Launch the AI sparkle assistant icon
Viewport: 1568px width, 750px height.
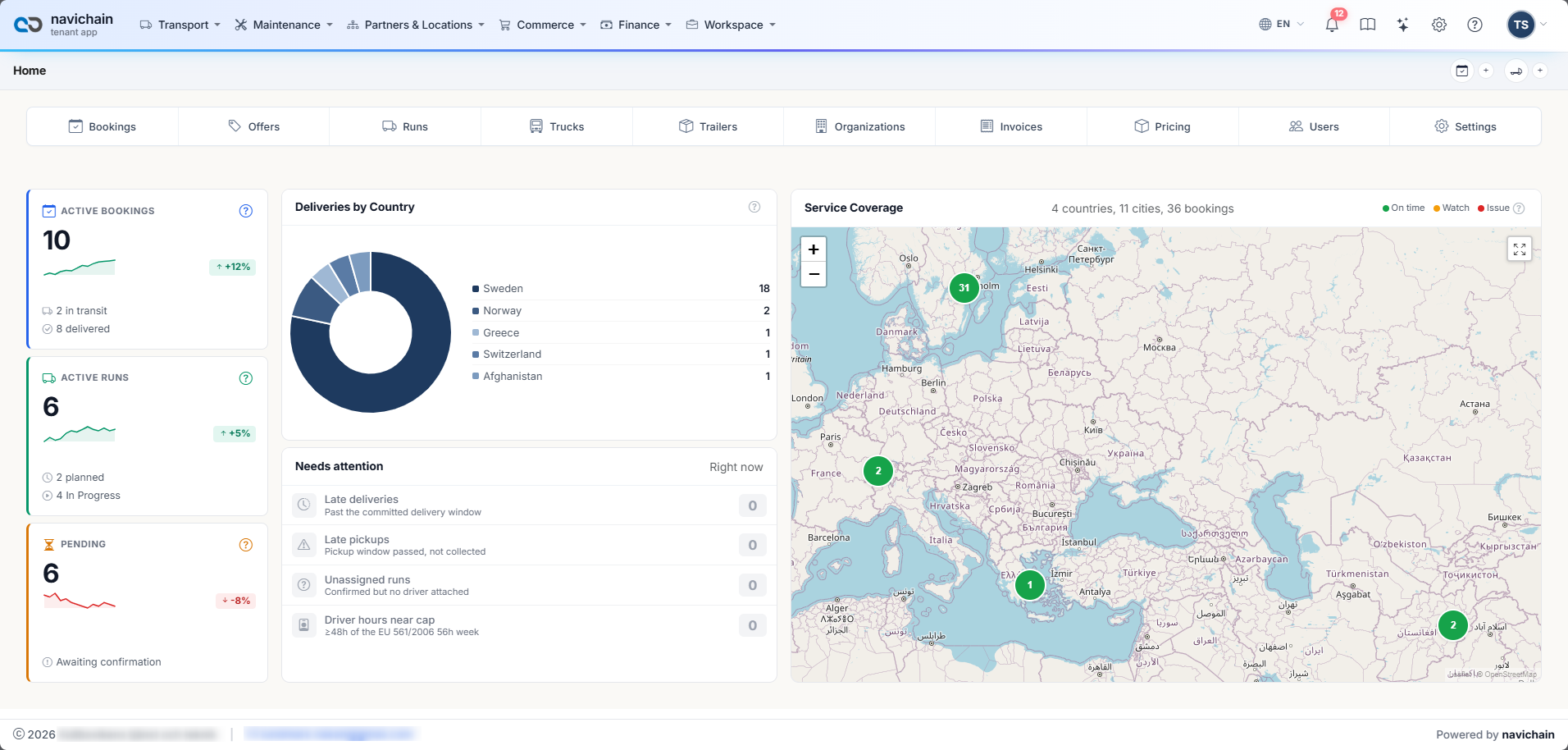coord(1403,25)
